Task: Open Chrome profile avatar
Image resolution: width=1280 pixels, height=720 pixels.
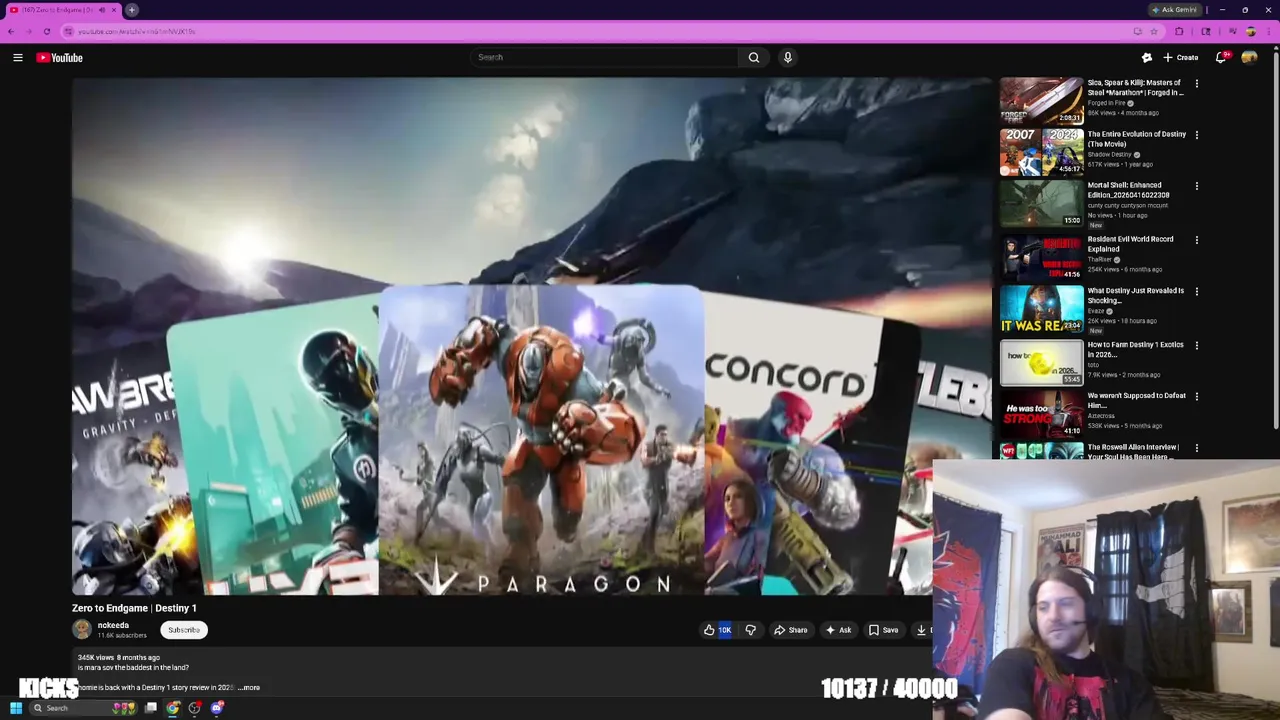Action: point(1250,31)
